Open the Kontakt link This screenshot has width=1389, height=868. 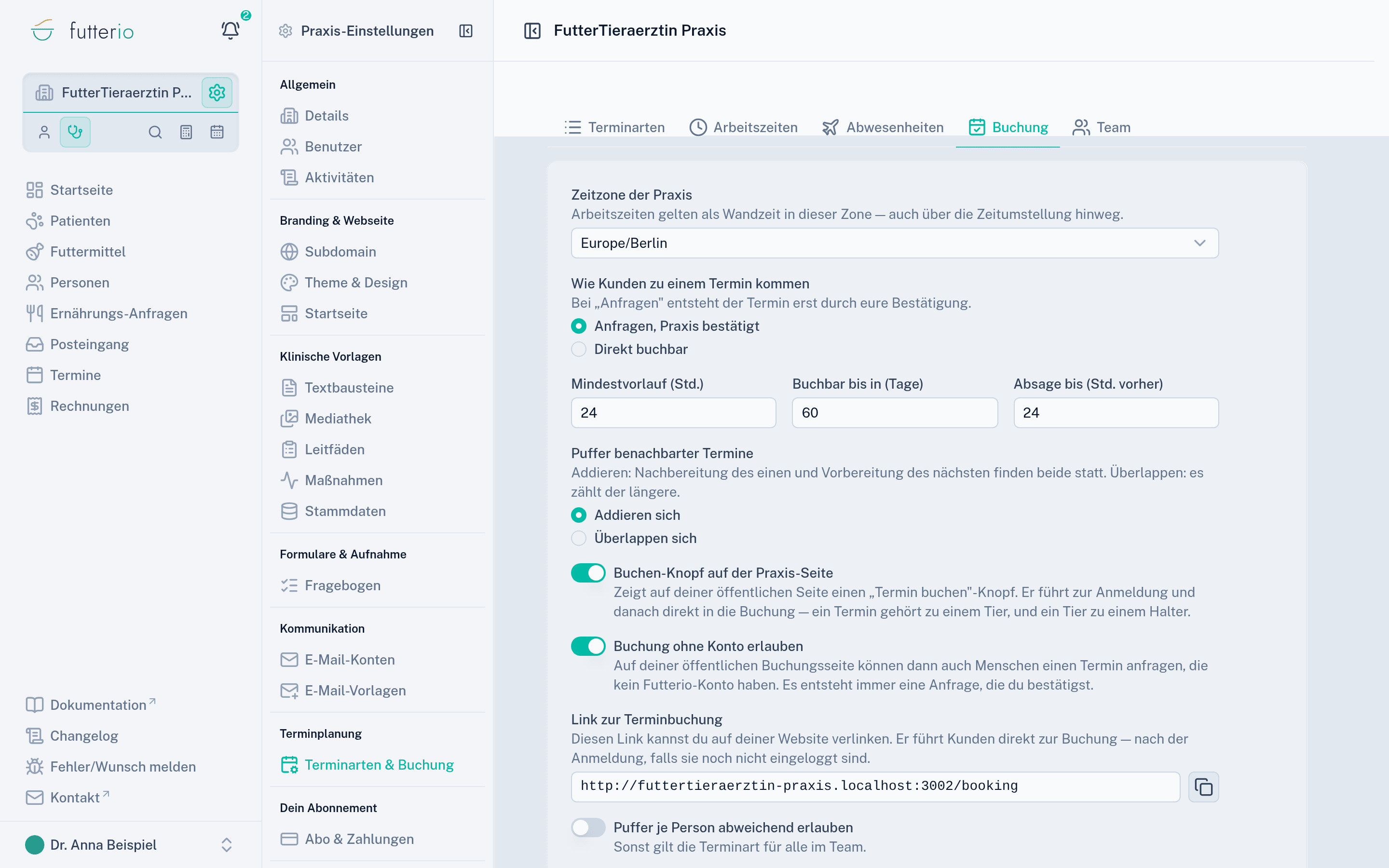pos(67,798)
